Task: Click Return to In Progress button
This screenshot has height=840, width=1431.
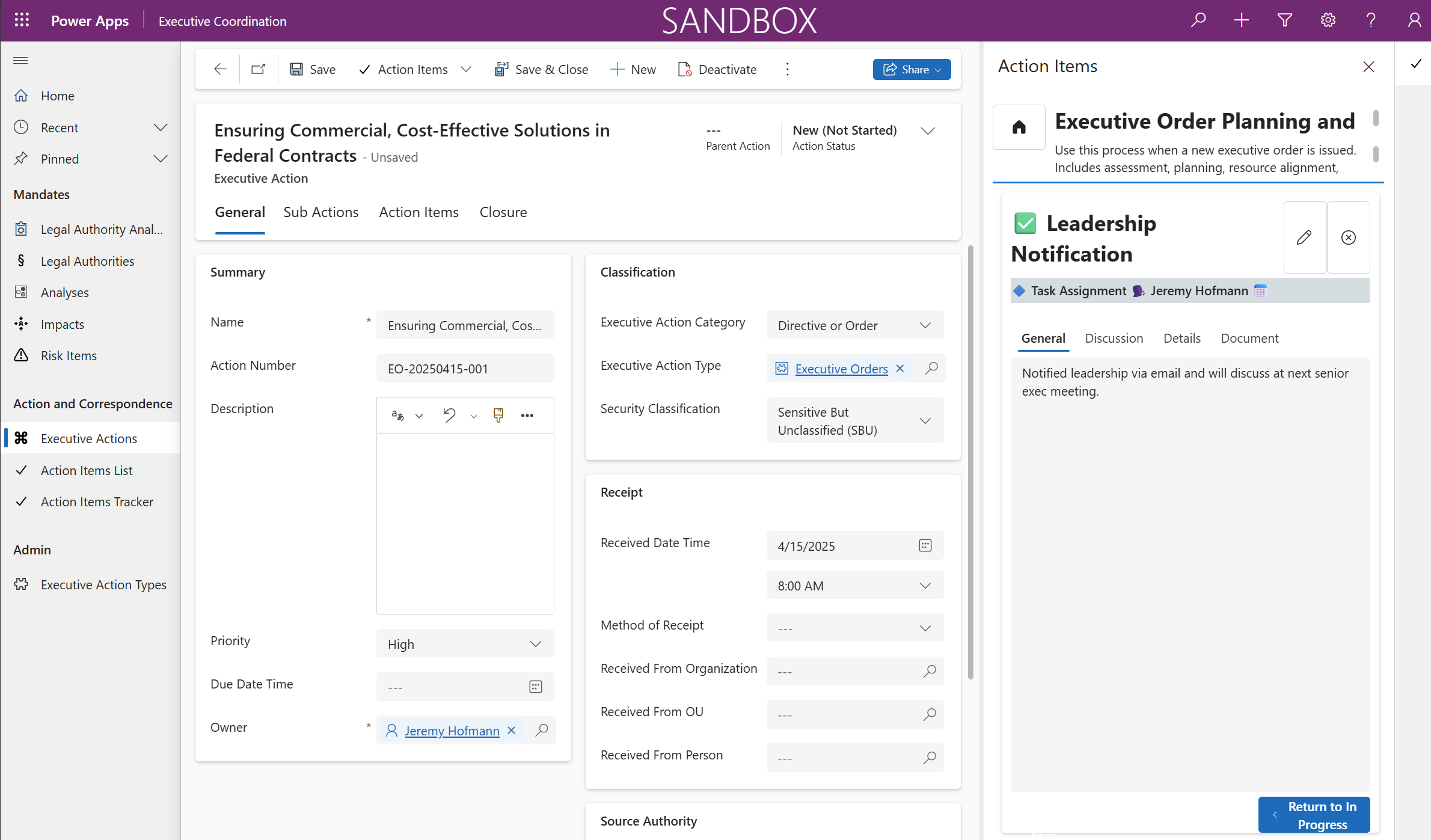Action: click(x=1314, y=815)
